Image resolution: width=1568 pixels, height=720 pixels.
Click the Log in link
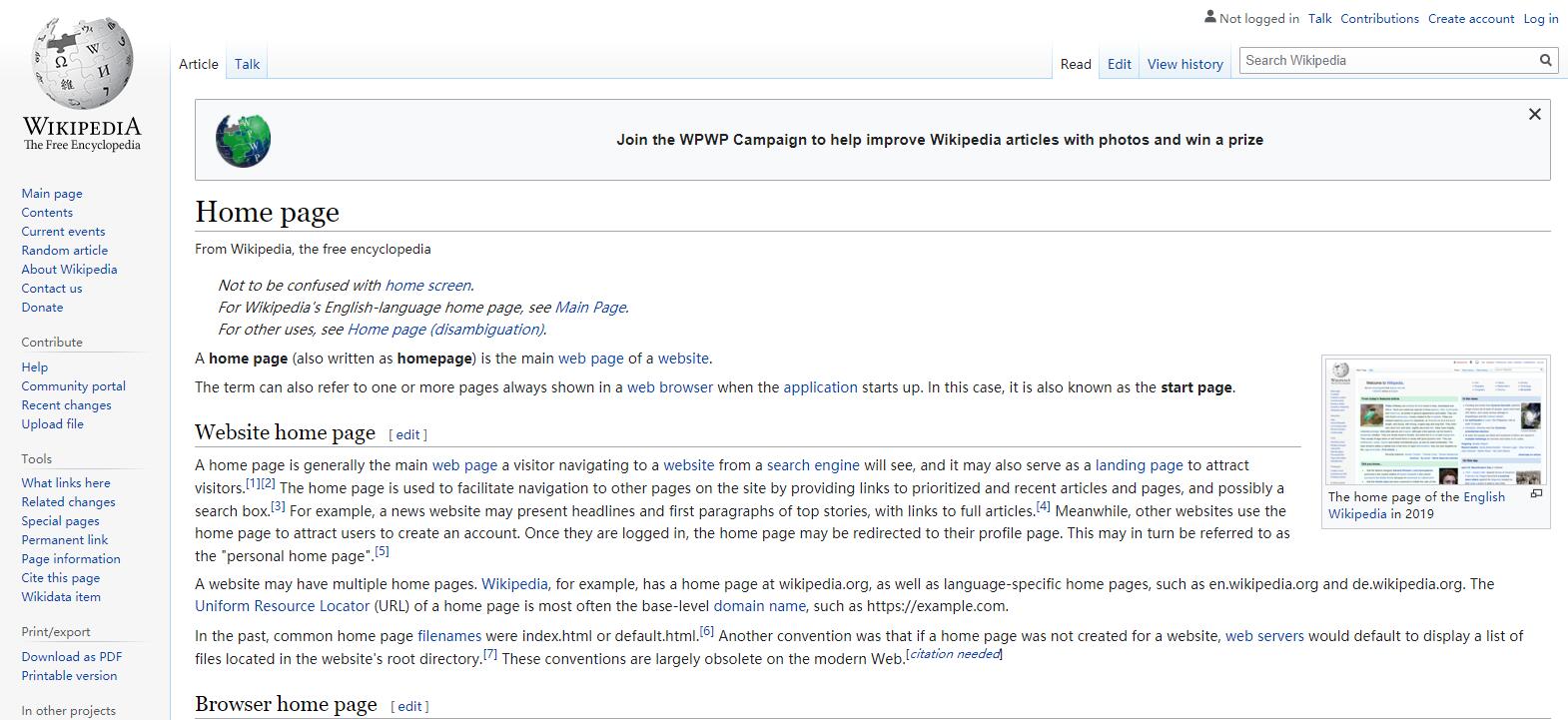[x=1540, y=18]
